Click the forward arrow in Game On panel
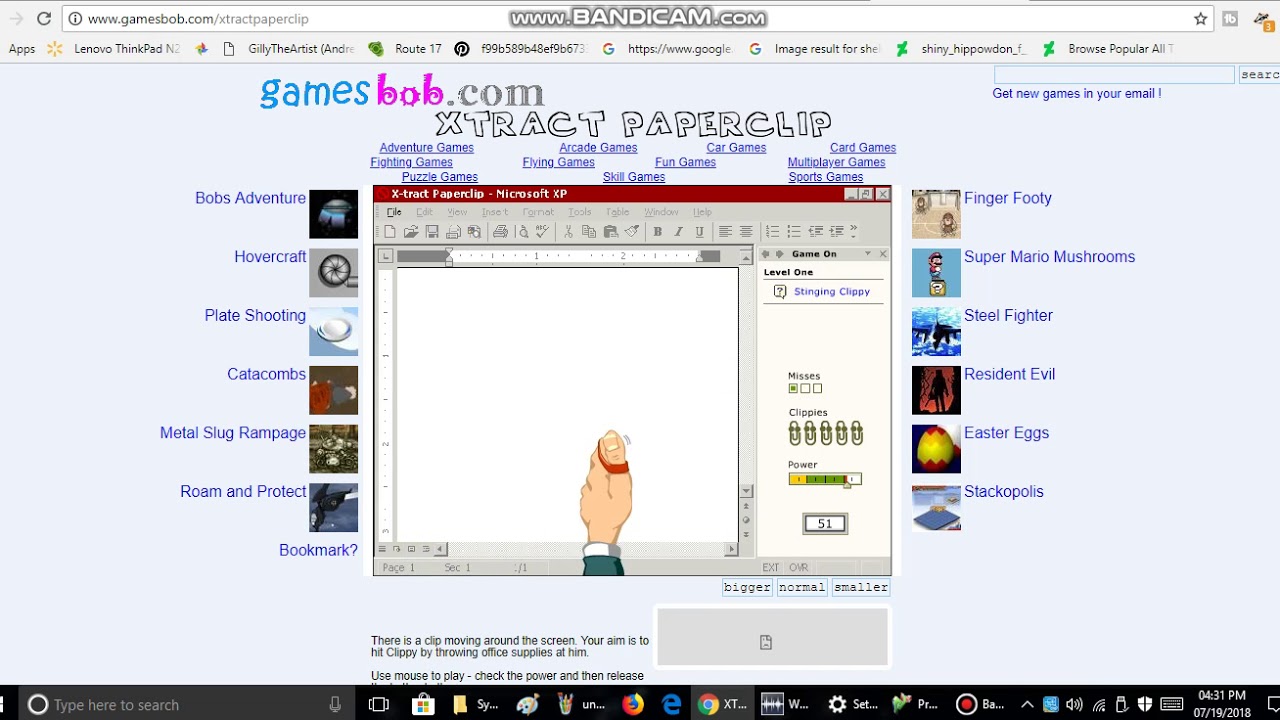This screenshot has height=720, width=1280. [x=779, y=254]
